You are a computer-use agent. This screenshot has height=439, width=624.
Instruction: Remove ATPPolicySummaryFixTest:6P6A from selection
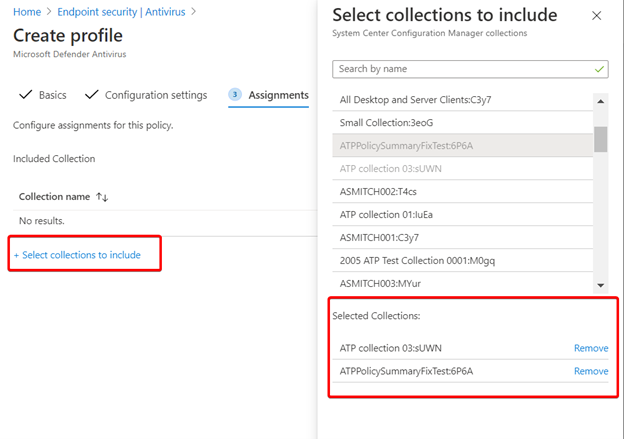pyautogui.click(x=590, y=371)
